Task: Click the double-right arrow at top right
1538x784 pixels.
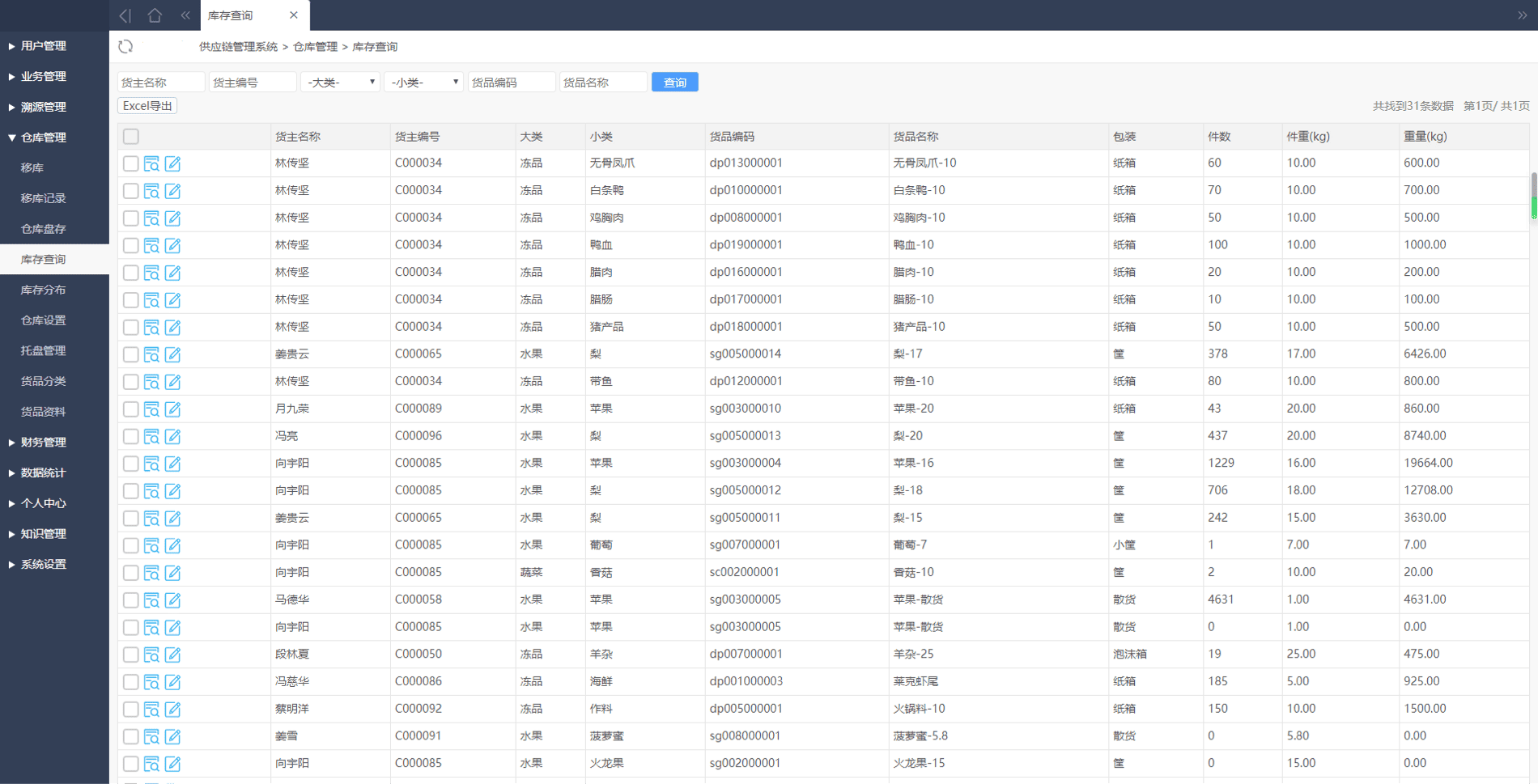Action: [1522, 15]
